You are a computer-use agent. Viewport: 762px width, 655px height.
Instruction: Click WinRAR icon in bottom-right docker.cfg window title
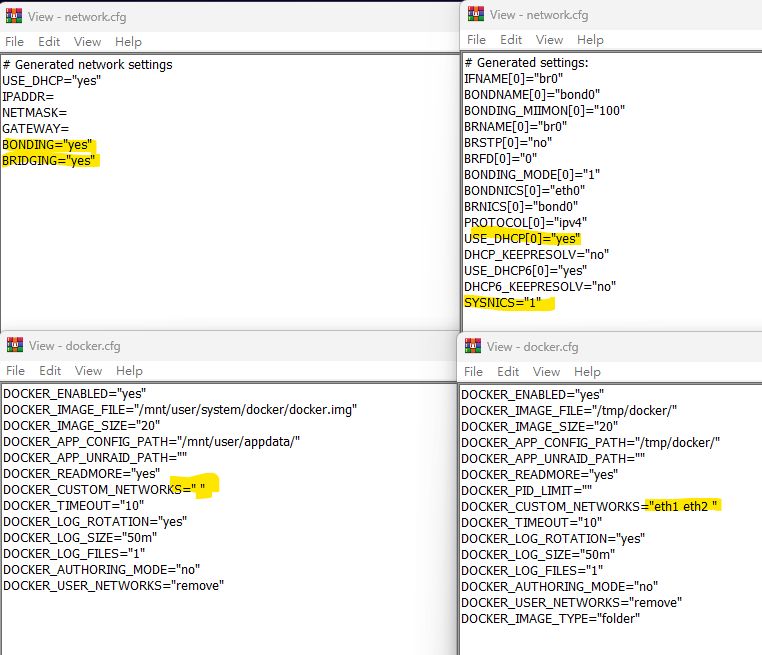pyautogui.click(x=473, y=346)
